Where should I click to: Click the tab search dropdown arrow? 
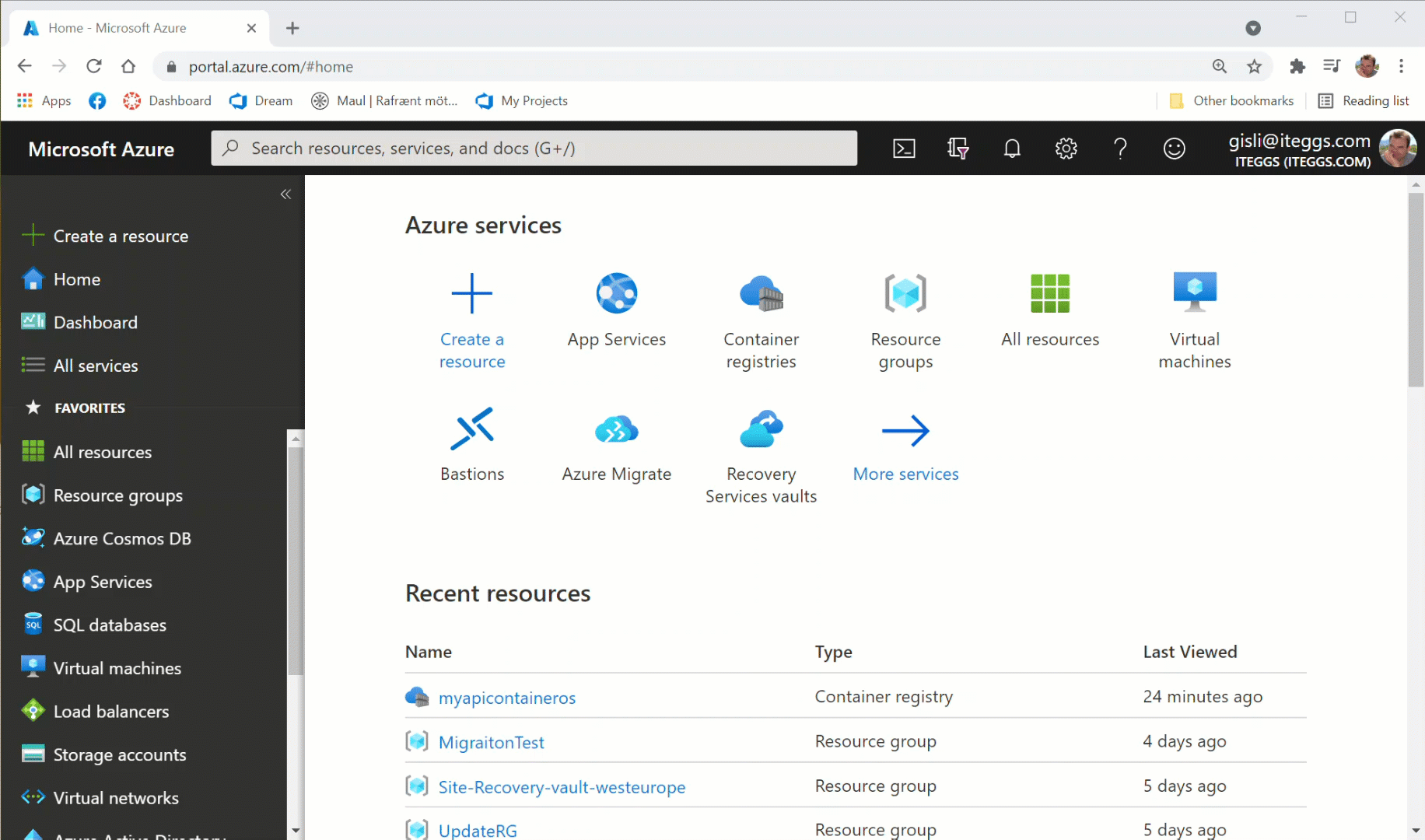click(x=1253, y=28)
